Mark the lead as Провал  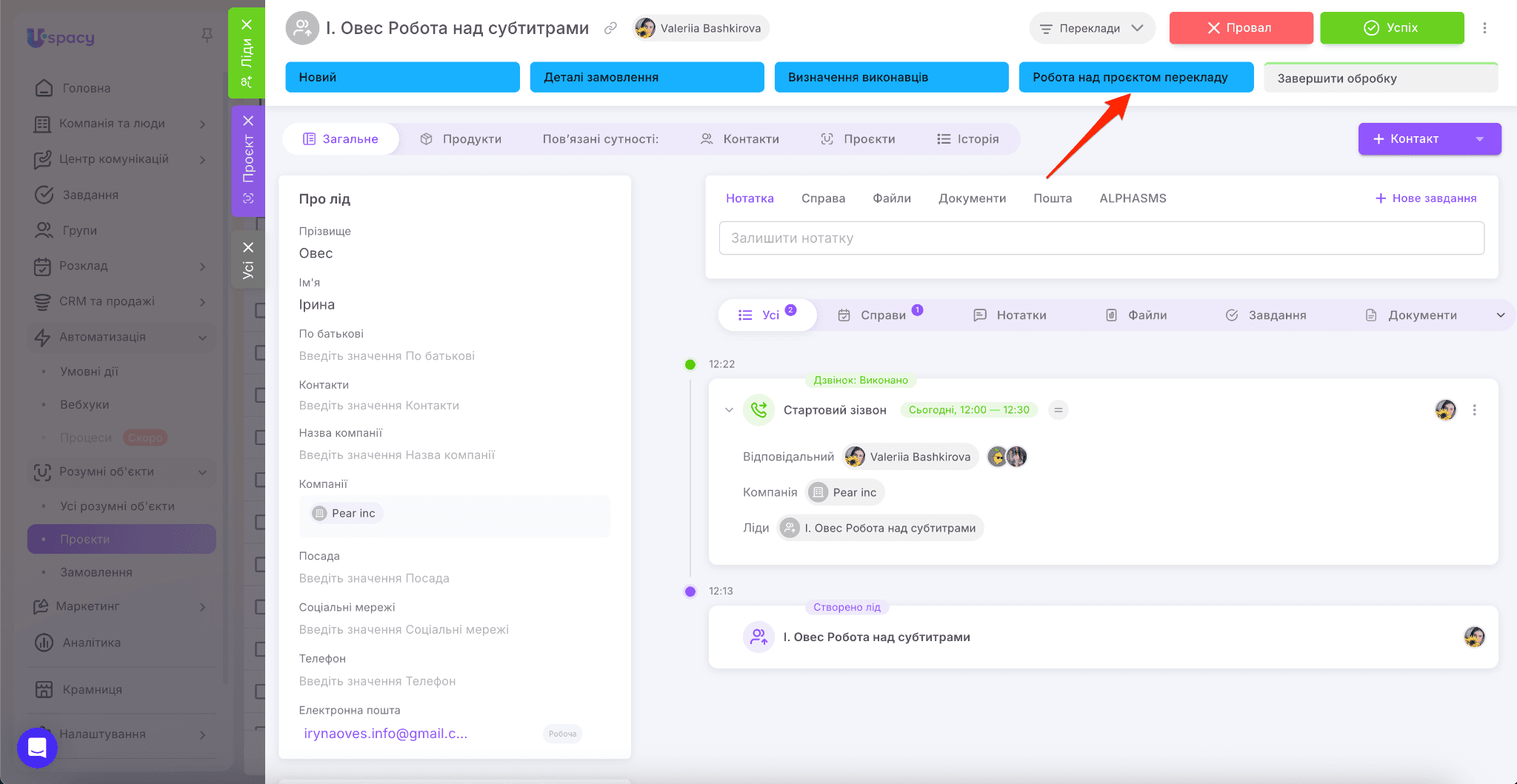(1241, 28)
